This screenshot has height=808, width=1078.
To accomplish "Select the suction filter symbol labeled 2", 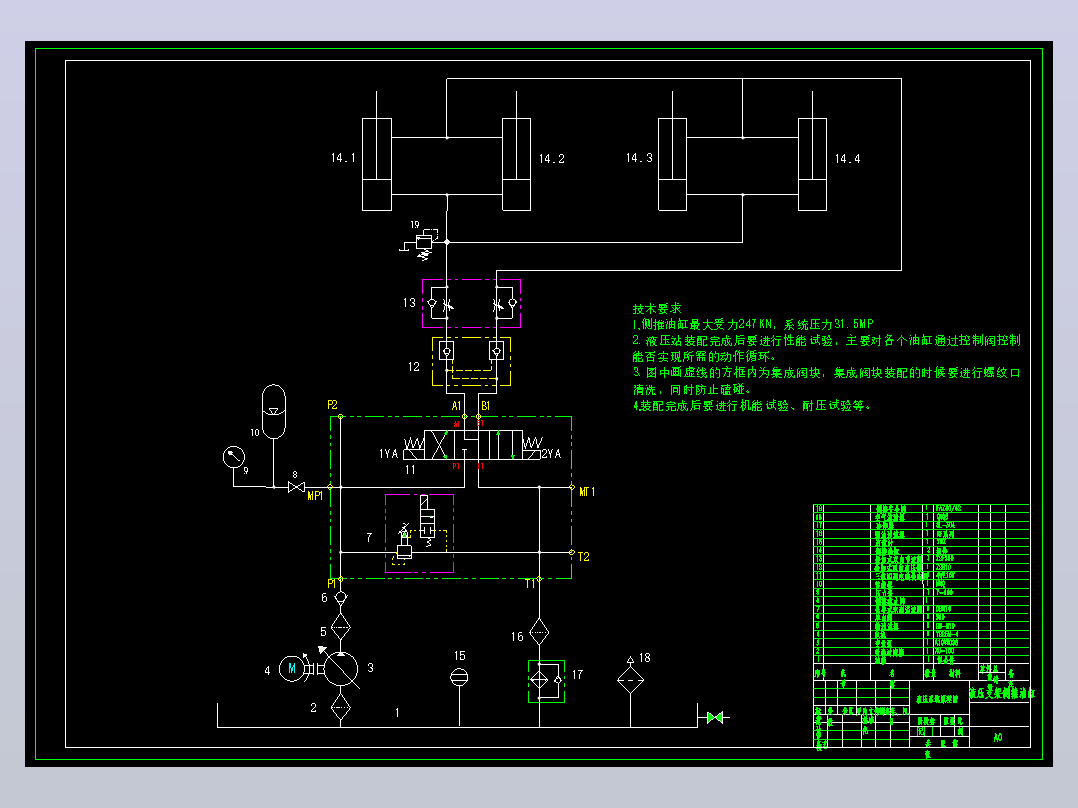I will [x=341, y=707].
